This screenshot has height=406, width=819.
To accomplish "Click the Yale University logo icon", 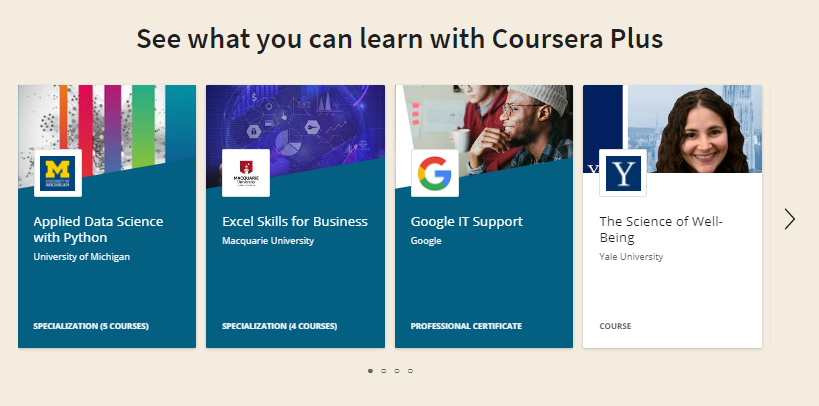I will (623, 173).
